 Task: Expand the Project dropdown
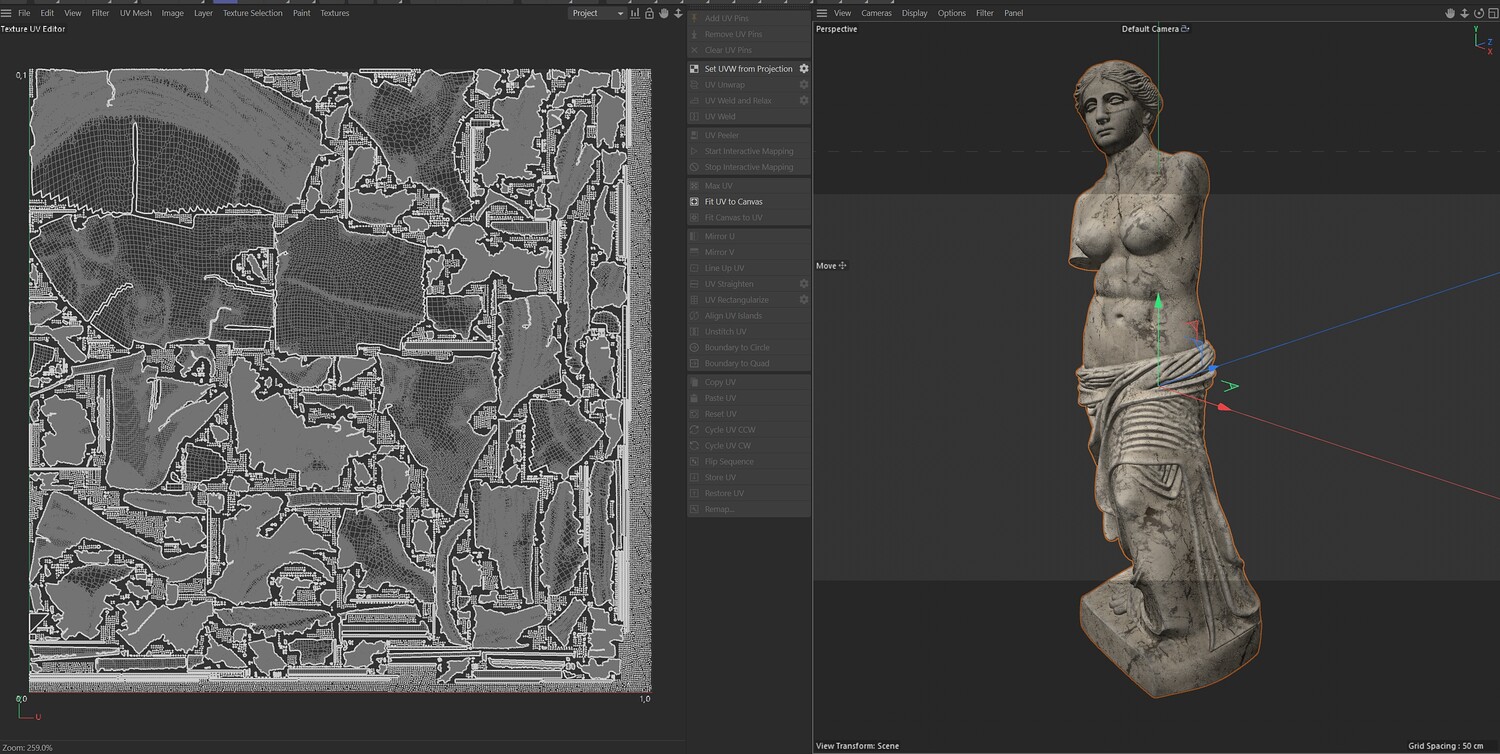click(x=597, y=13)
